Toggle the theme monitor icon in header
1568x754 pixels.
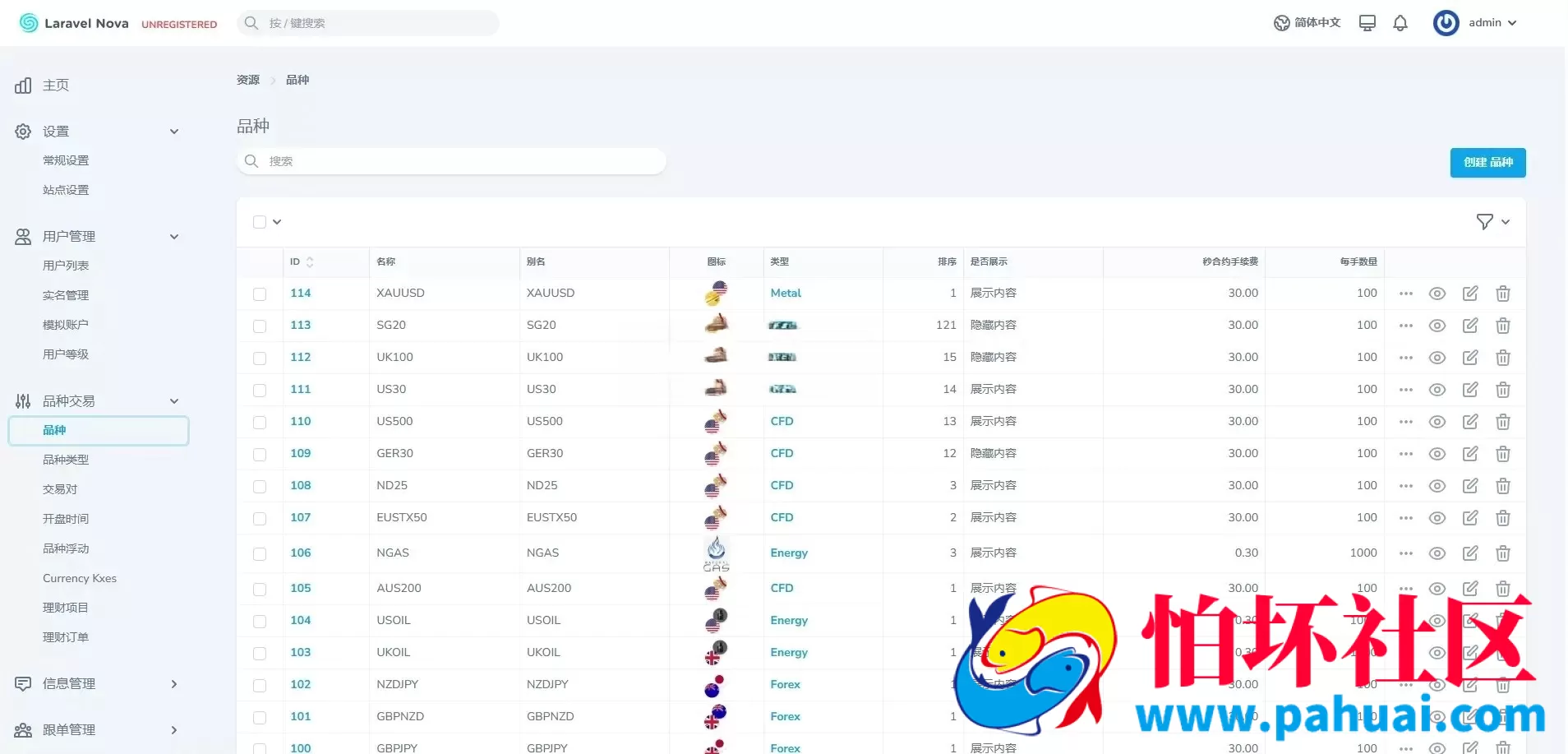(1367, 23)
